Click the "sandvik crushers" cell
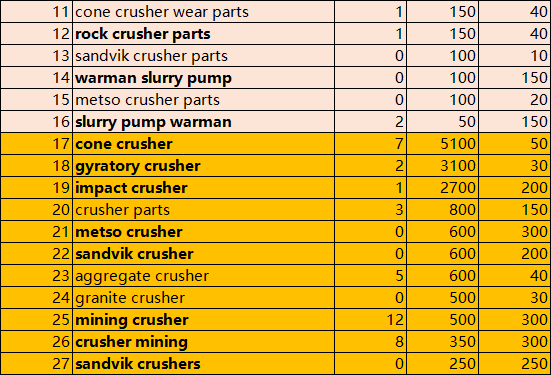Image resolution: width=551 pixels, height=375 pixels. 203,364
